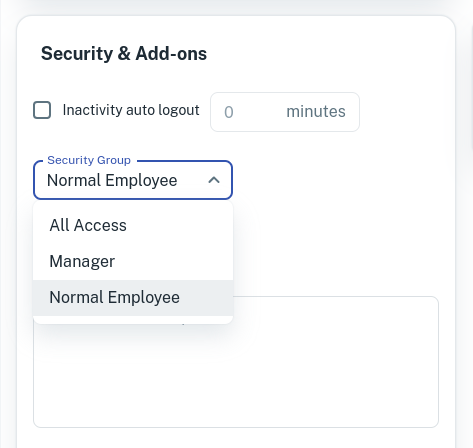Click the minutes unit suffix text

[x=316, y=111]
